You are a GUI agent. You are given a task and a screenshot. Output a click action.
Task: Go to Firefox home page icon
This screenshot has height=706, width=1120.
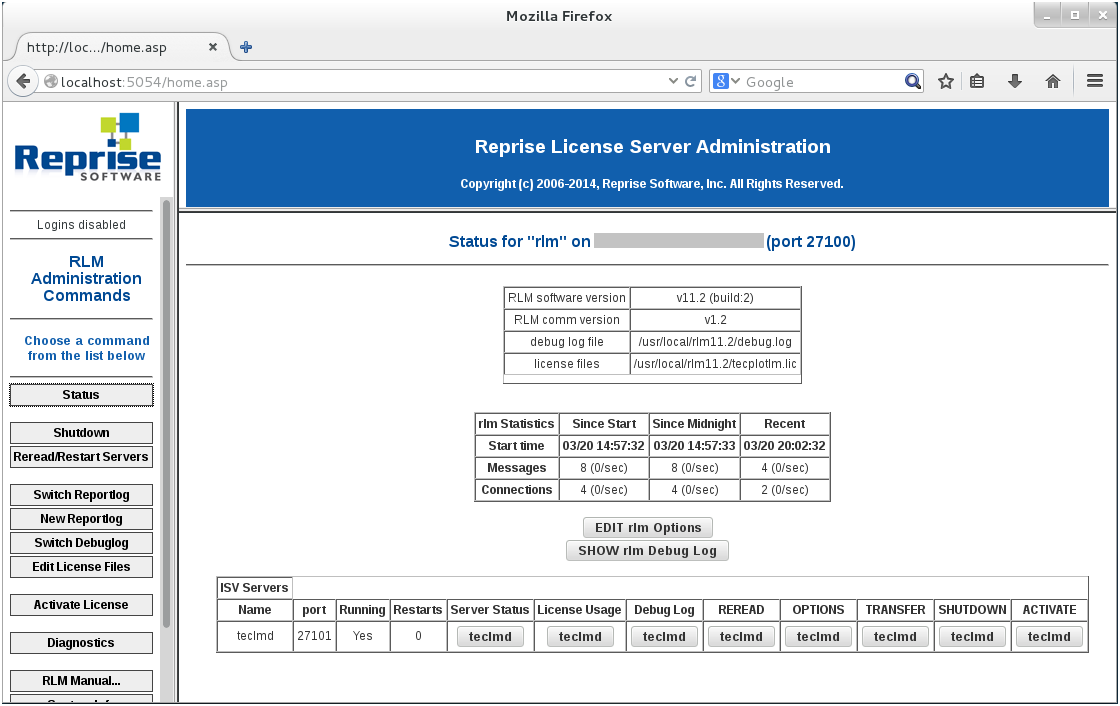[1053, 81]
